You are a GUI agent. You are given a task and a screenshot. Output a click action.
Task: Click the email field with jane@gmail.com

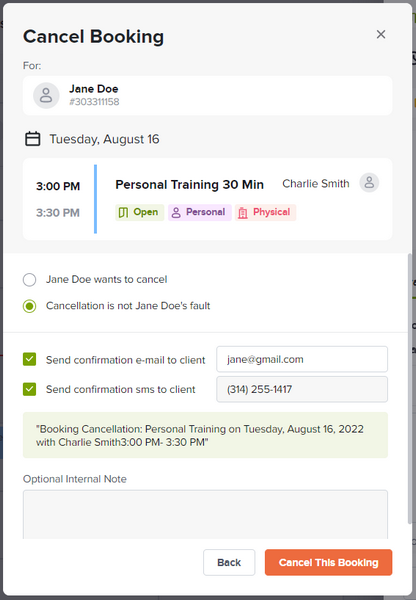pos(302,359)
